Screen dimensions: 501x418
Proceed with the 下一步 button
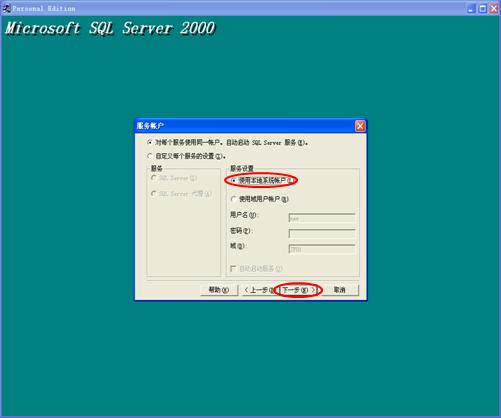299,290
